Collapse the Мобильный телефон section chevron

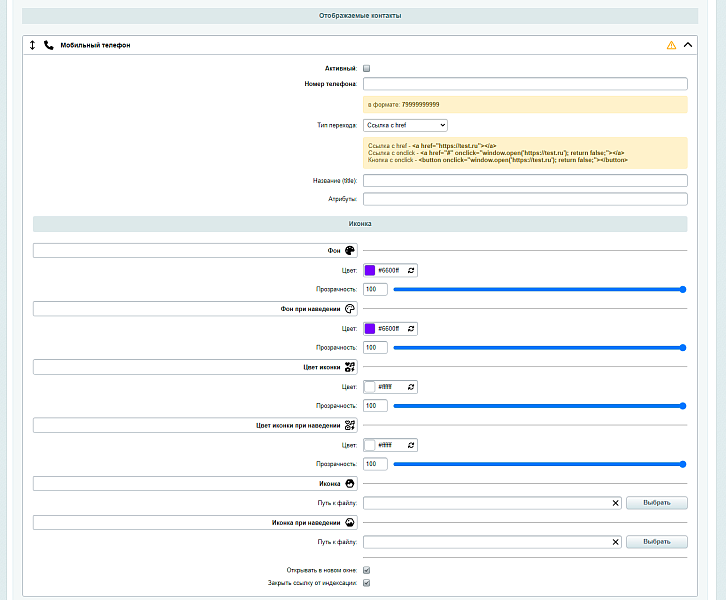tap(688, 45)
